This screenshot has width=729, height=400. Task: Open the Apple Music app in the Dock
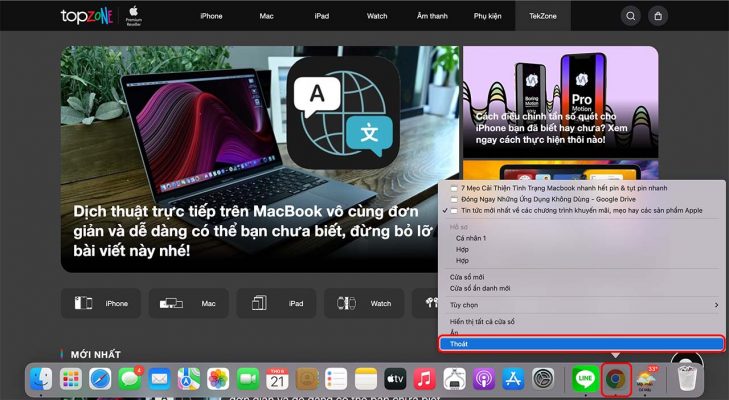click(424, 379)
